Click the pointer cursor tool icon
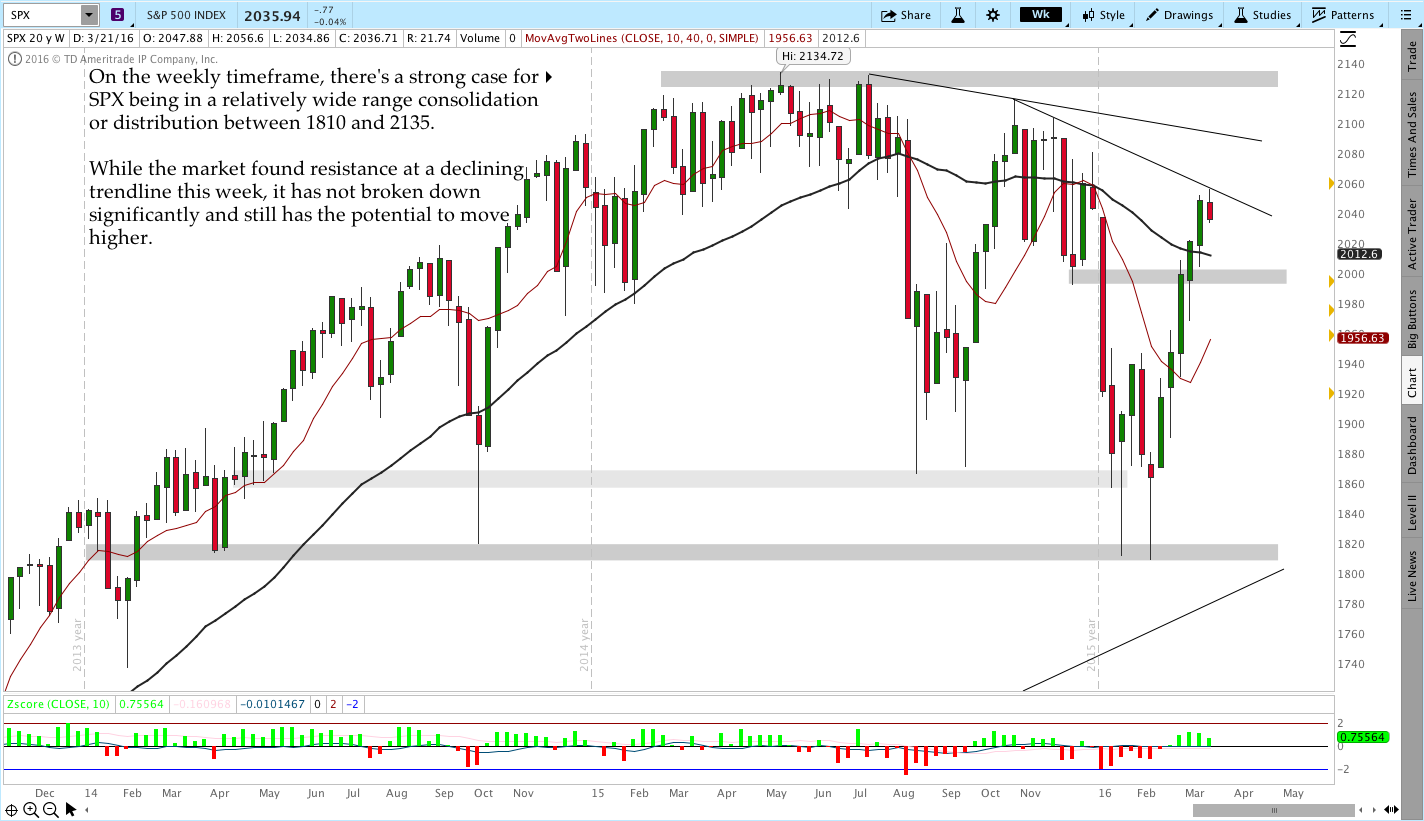 (72, 809)
